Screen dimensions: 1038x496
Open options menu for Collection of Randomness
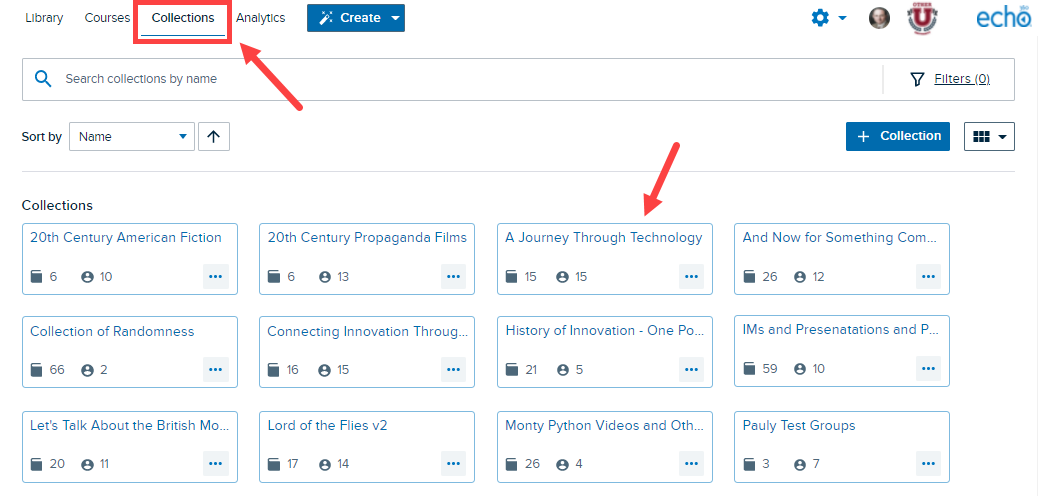[216, 370]
